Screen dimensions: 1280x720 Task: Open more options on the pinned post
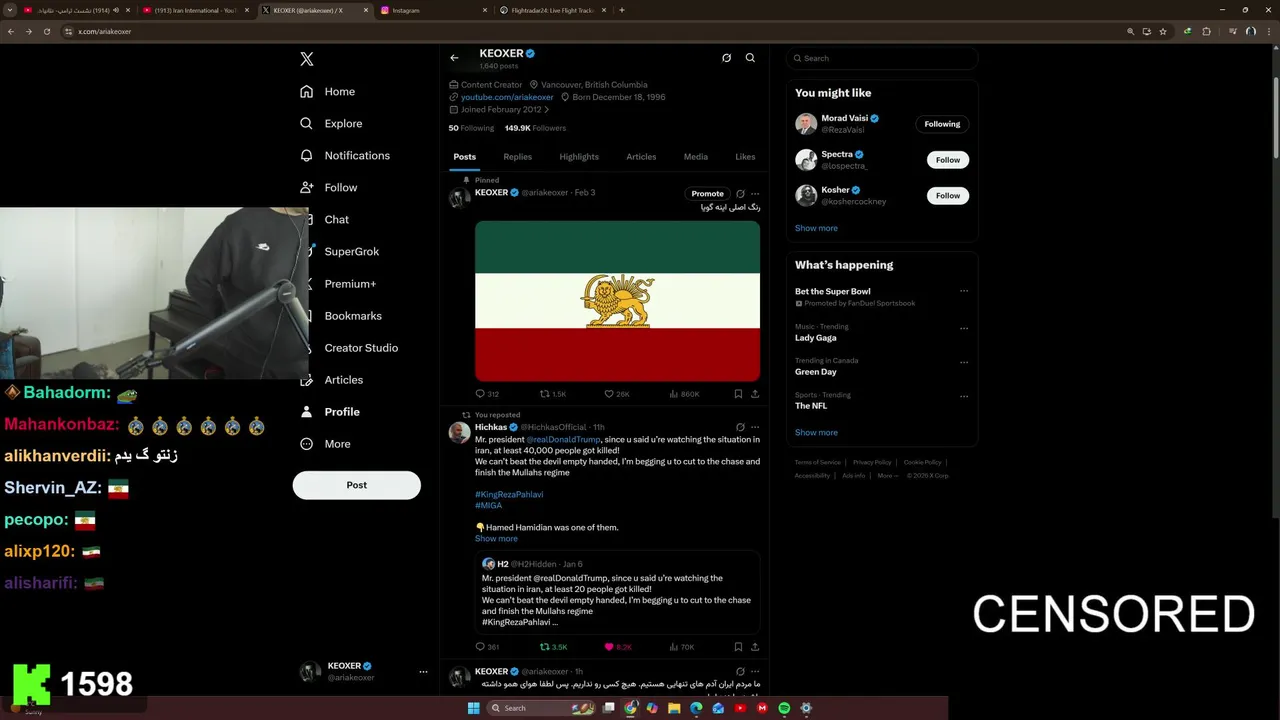(755, 193)
